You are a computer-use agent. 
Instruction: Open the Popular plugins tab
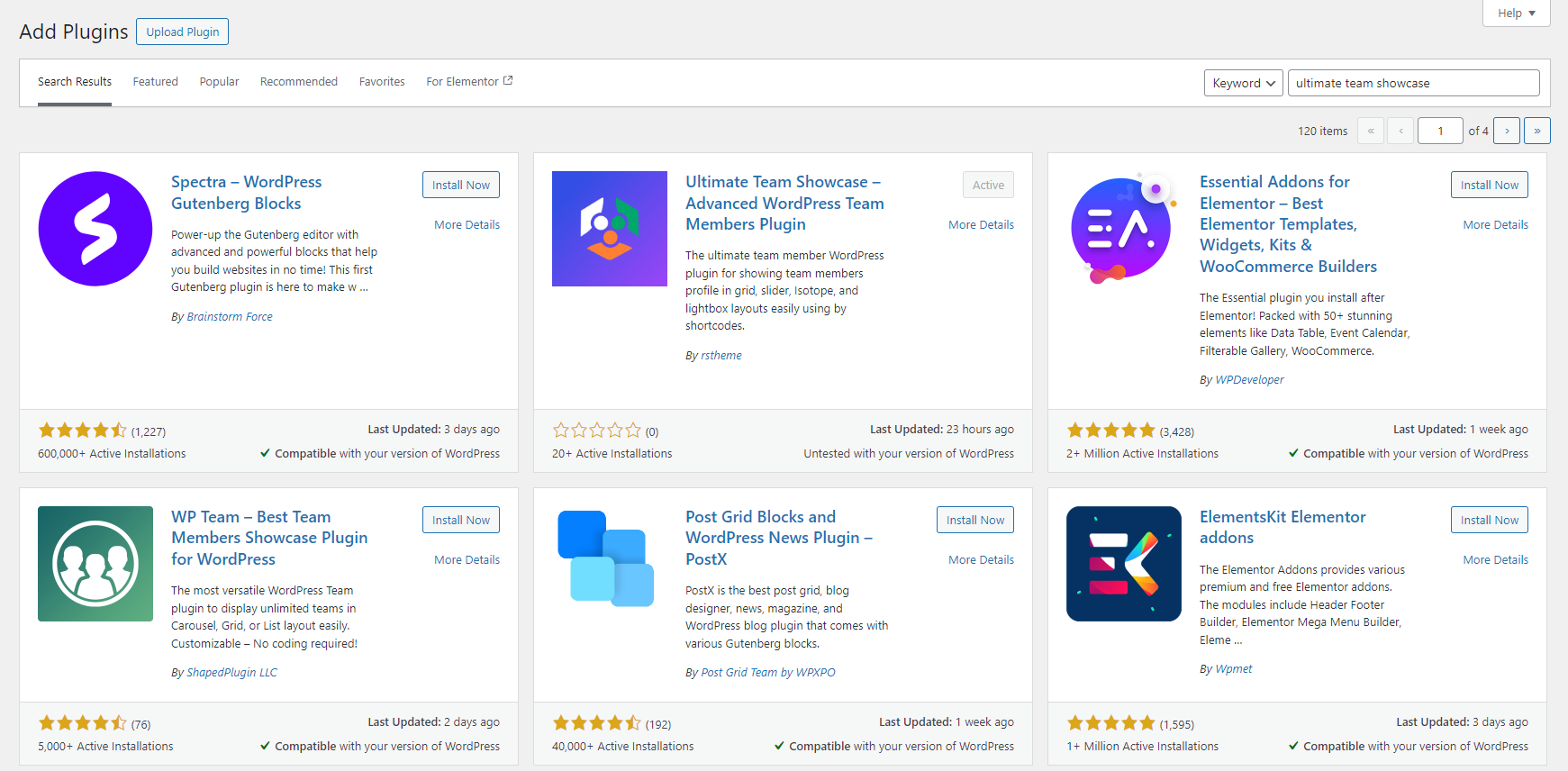point(219,82)
